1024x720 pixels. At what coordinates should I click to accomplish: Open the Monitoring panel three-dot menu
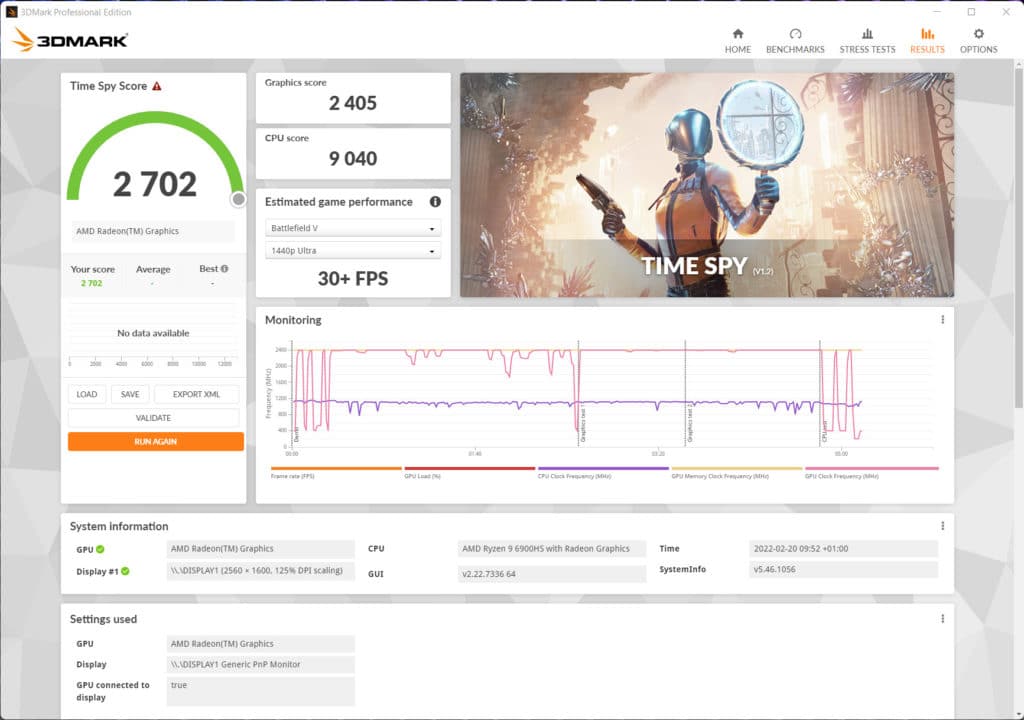tap(942, 319)
